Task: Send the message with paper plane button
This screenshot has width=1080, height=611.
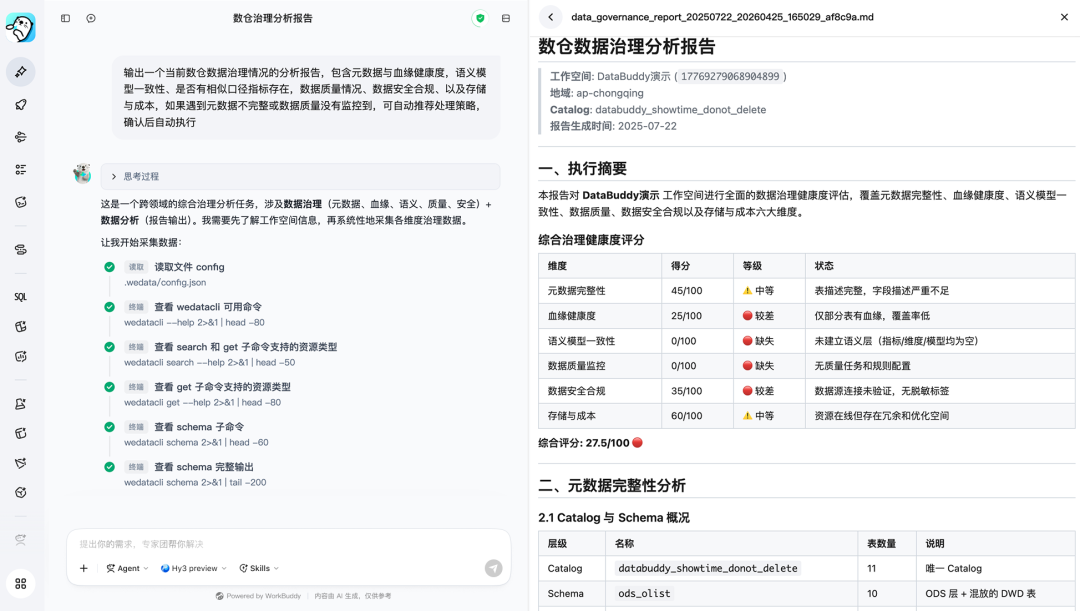Action: coord(493,568)
